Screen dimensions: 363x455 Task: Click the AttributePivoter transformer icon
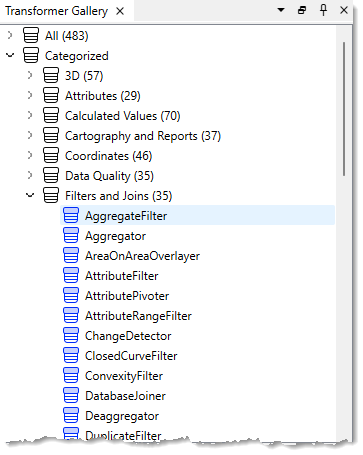[x=71, y=295]
